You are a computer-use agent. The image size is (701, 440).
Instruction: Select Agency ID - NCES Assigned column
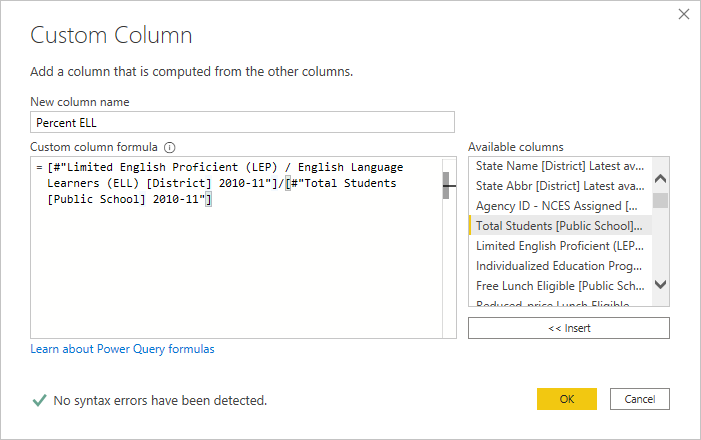click(x=559, y=206)
